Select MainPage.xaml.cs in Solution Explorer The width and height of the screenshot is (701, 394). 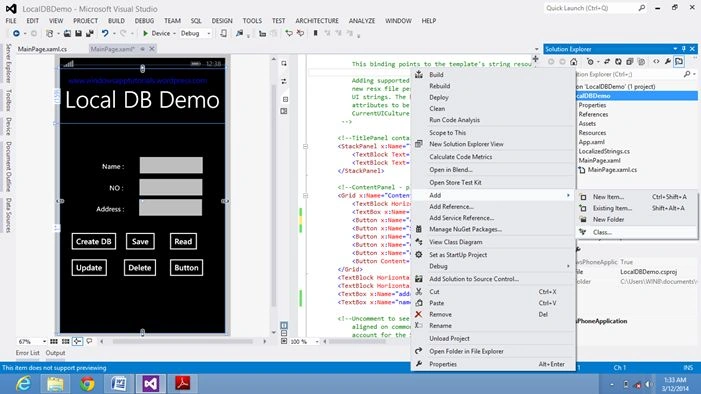612,170
